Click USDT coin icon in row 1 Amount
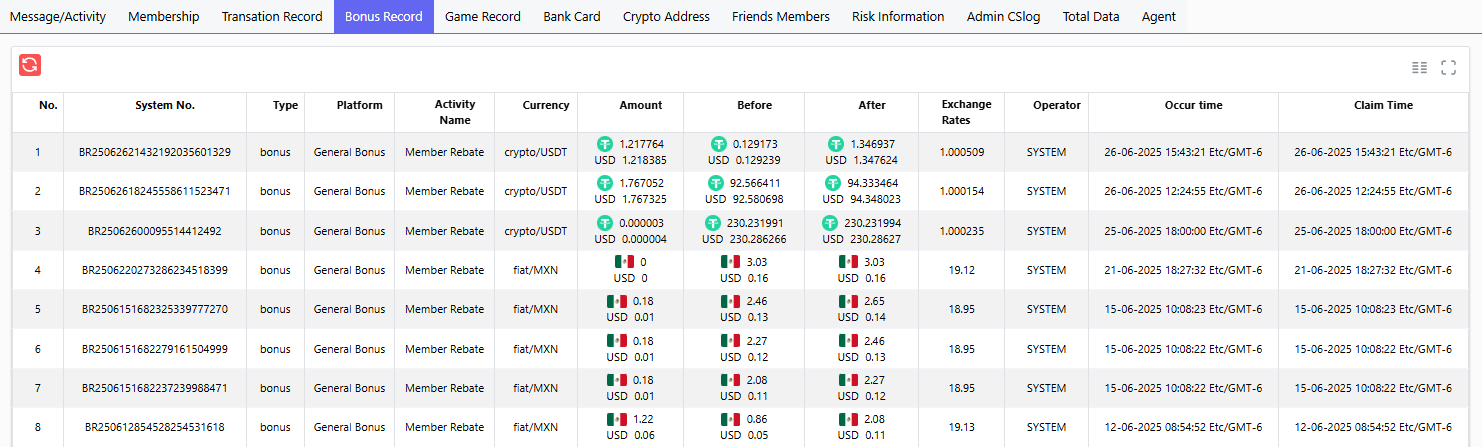This screenshot has width=1482, height=447. tap(604, 144)
